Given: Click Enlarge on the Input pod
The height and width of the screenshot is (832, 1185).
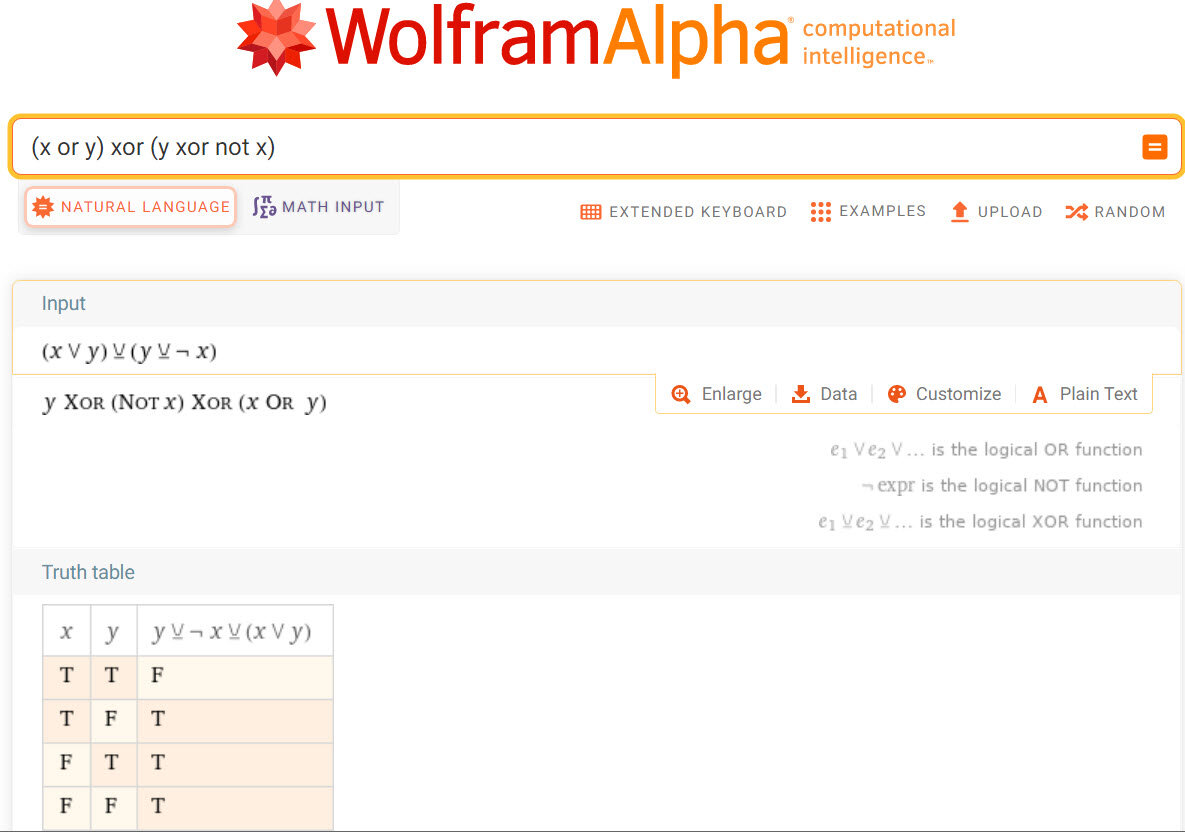Looking at the screenshot, I should pyautogui.click(x=716, y=394).
